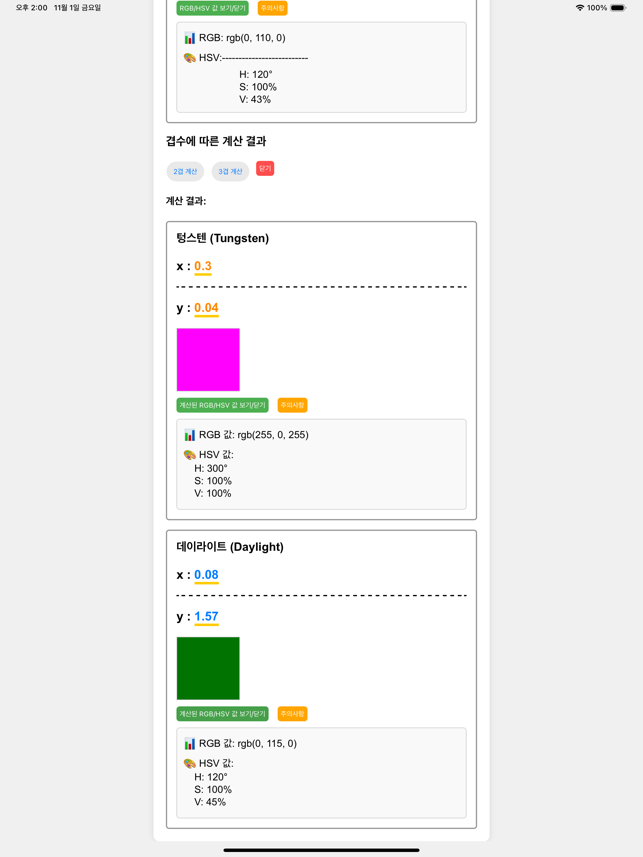Toggle the top green RGB/HSV 값 보기/닫기 button
This screenshot has height=857, width=643.
[212, 8]
